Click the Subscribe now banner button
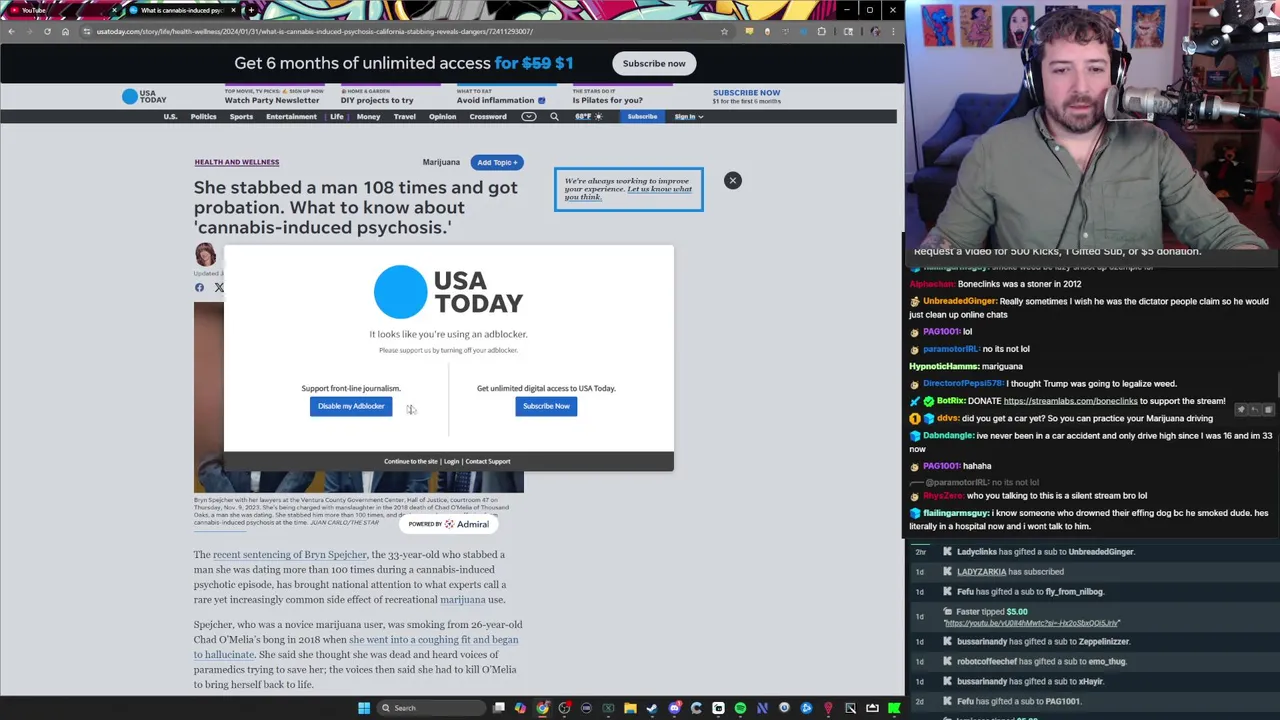The height and width of the screenshot is (720, 1280). coord(654,63)
